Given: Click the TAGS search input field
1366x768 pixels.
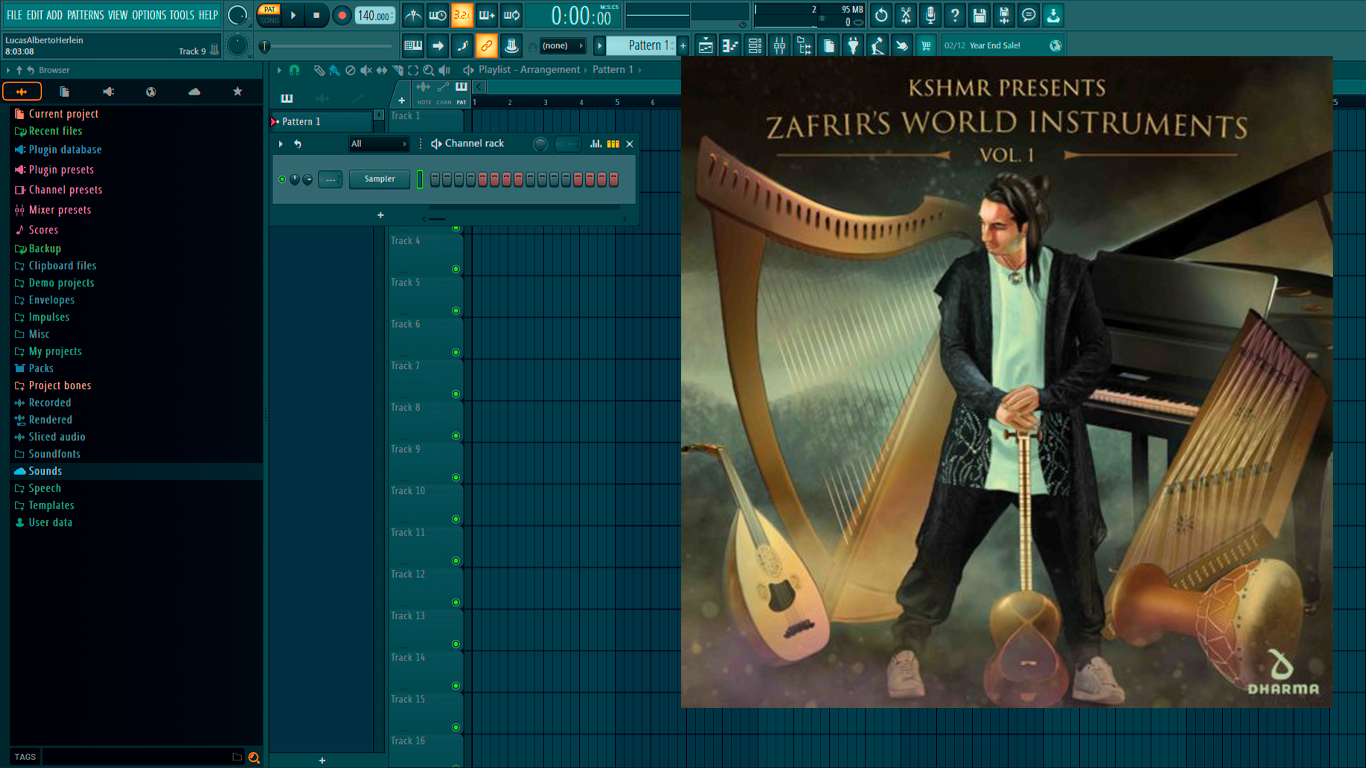Looking at the screenshot, I should tap(135, 757).
